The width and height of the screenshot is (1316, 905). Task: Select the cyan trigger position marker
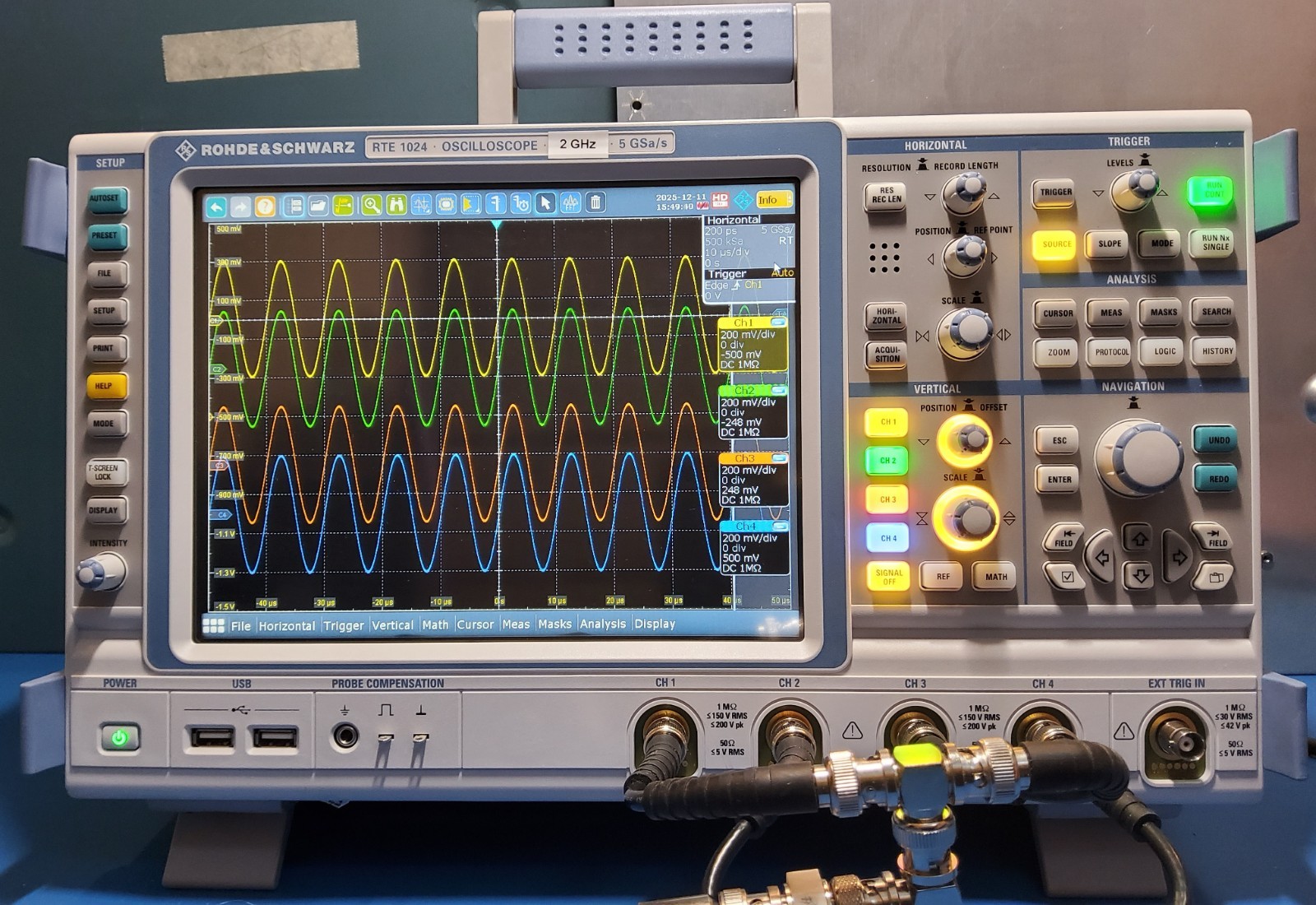pyautogui.click(x=497, y=224)
